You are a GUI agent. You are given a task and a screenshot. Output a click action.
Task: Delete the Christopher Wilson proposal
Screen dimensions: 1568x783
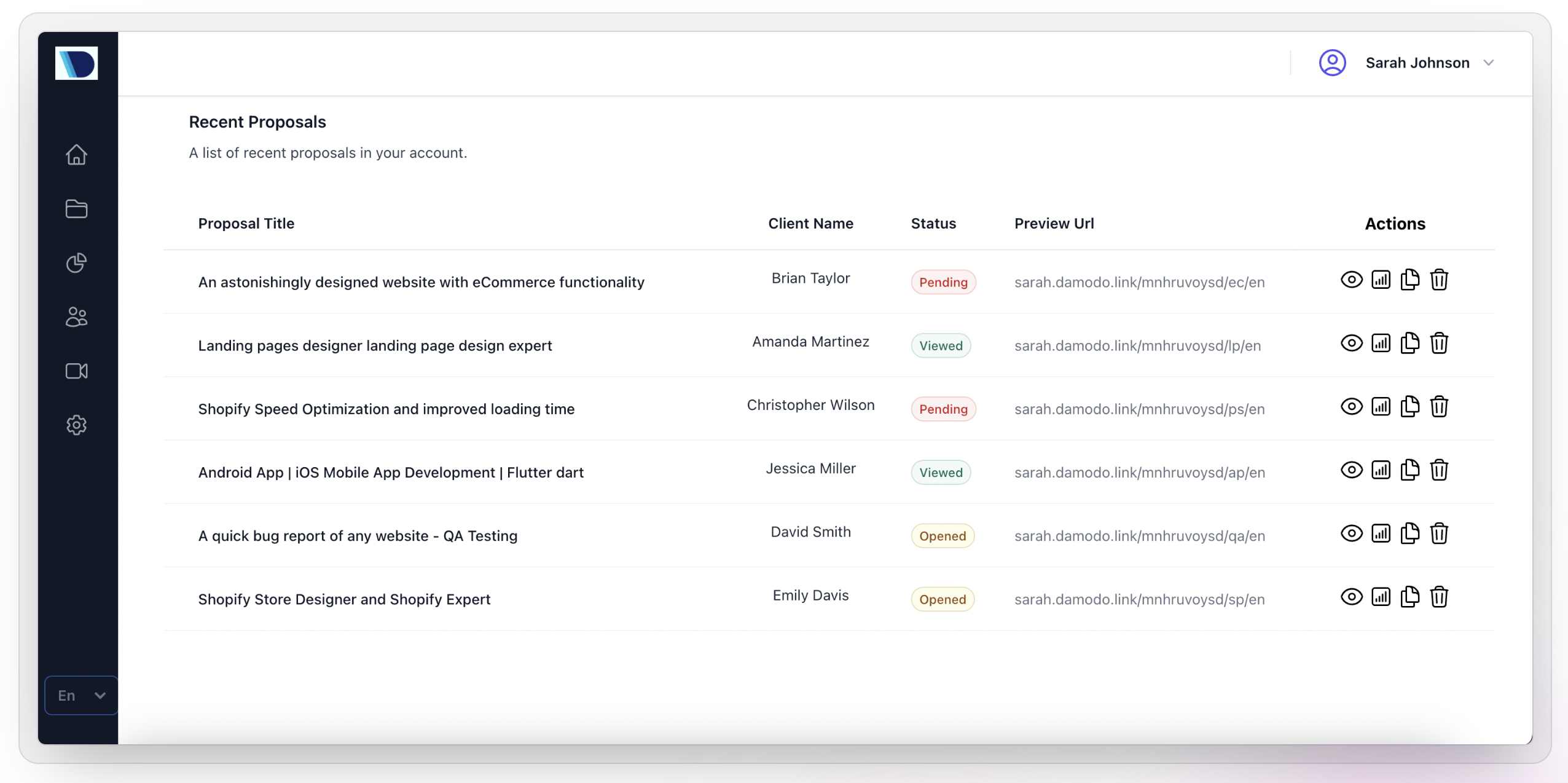coord(1439,406)
